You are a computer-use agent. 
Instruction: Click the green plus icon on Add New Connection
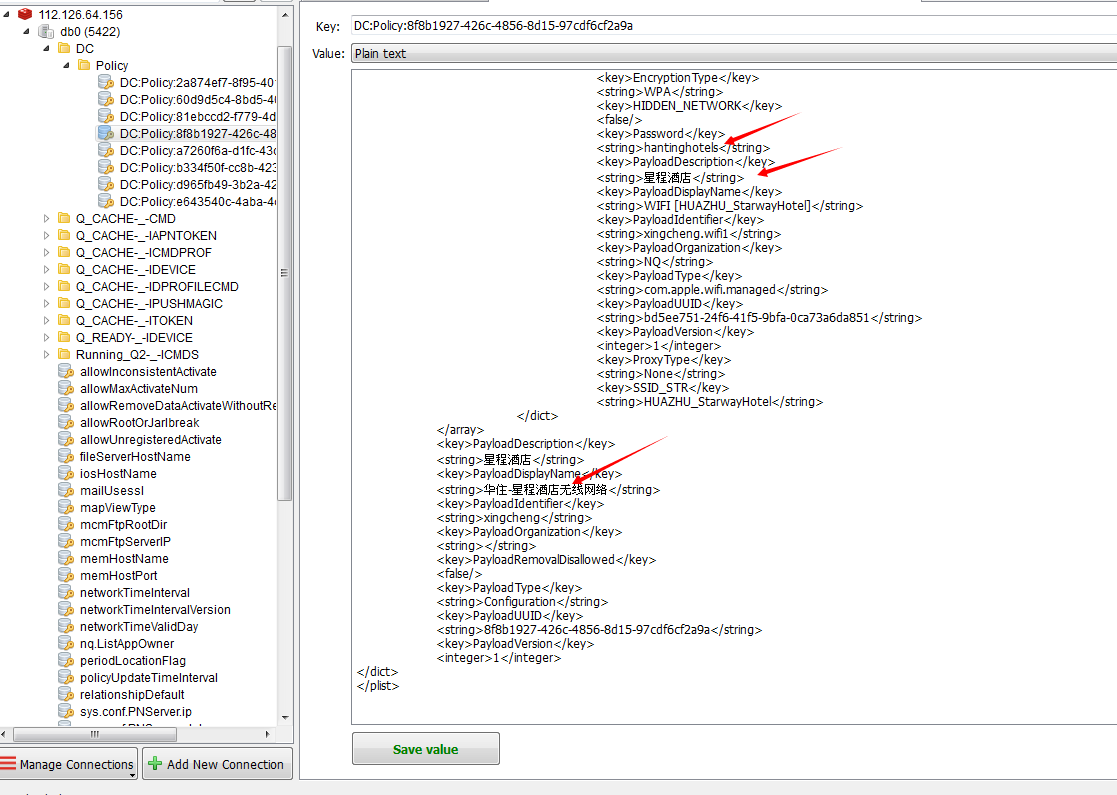point(155,764)
